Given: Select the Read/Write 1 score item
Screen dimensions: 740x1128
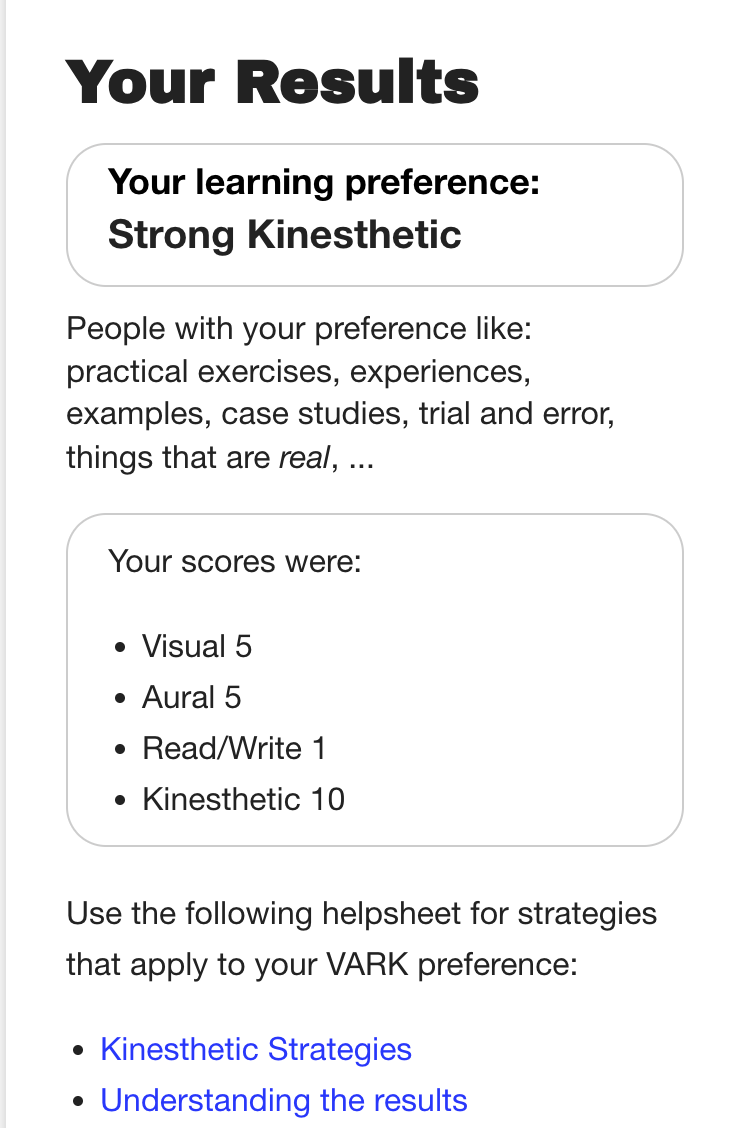Looking at the screenshot, I should (x=234, y=748).
